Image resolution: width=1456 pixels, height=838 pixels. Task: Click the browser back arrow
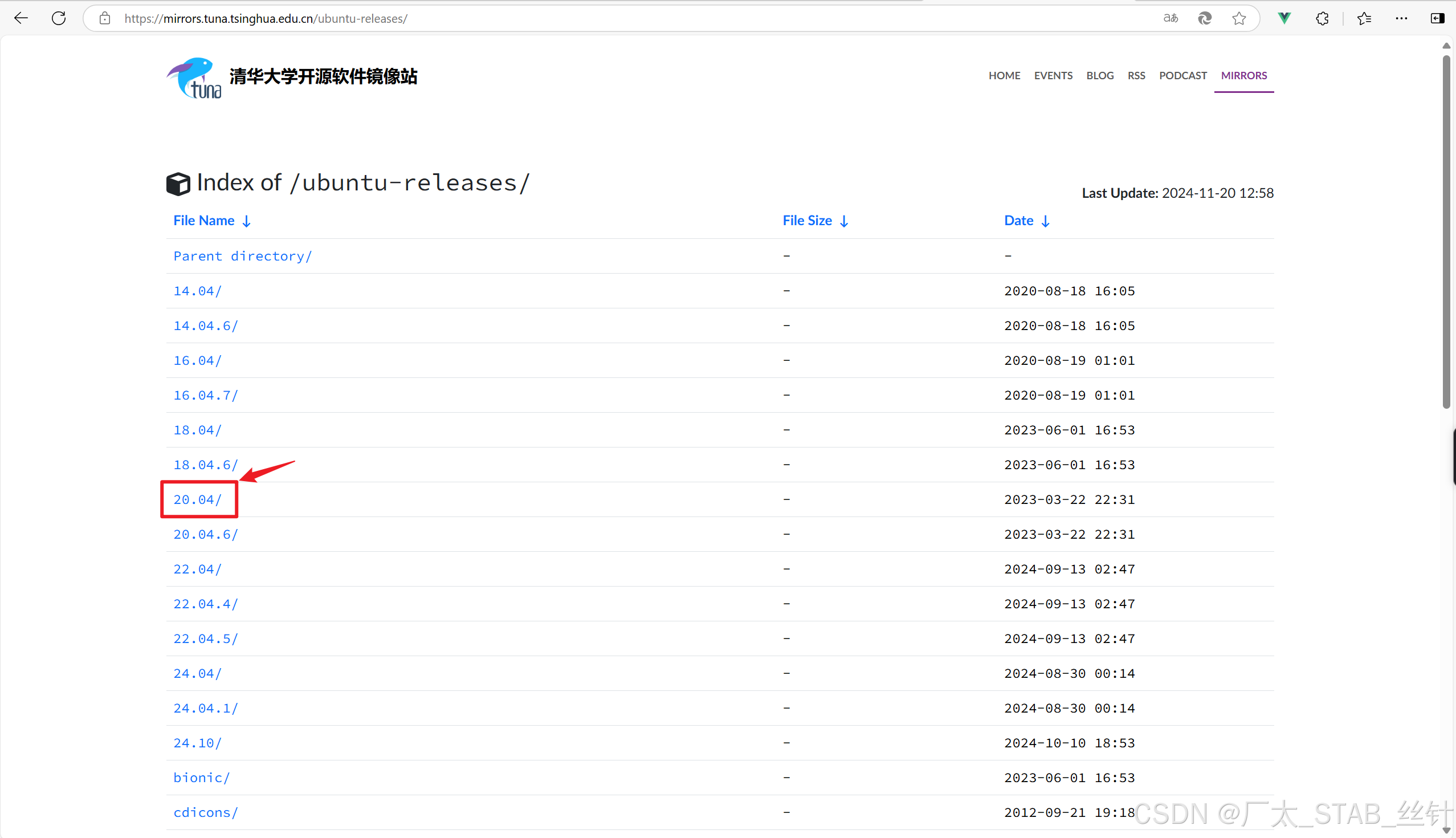point(21,18)
